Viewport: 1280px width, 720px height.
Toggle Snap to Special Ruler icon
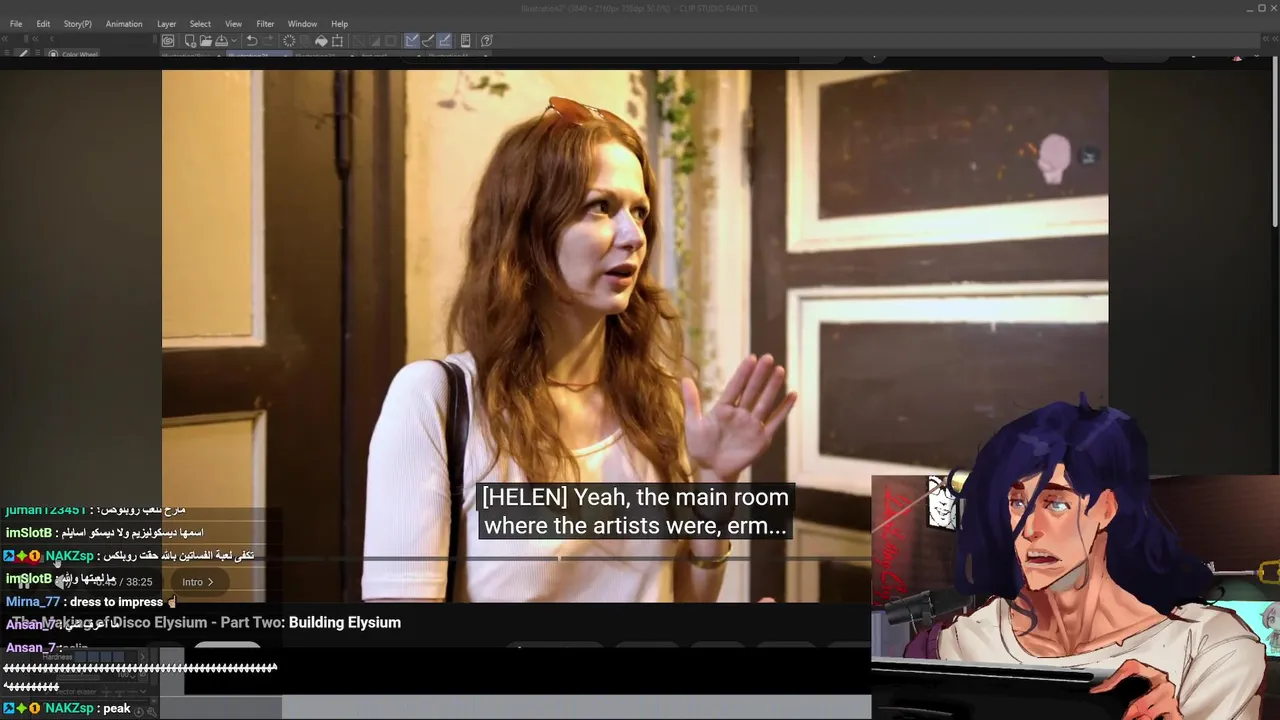[x=428, y=41]
